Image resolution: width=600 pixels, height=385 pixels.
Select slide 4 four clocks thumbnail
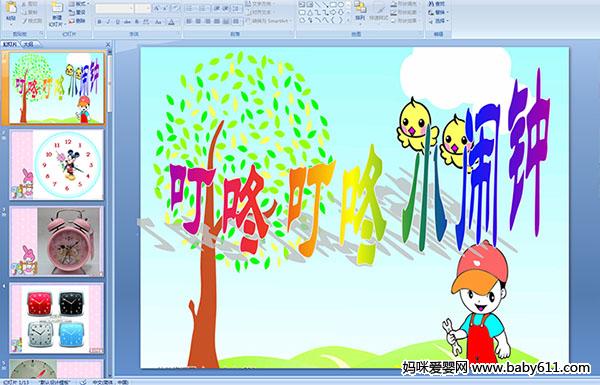point(57,318)
